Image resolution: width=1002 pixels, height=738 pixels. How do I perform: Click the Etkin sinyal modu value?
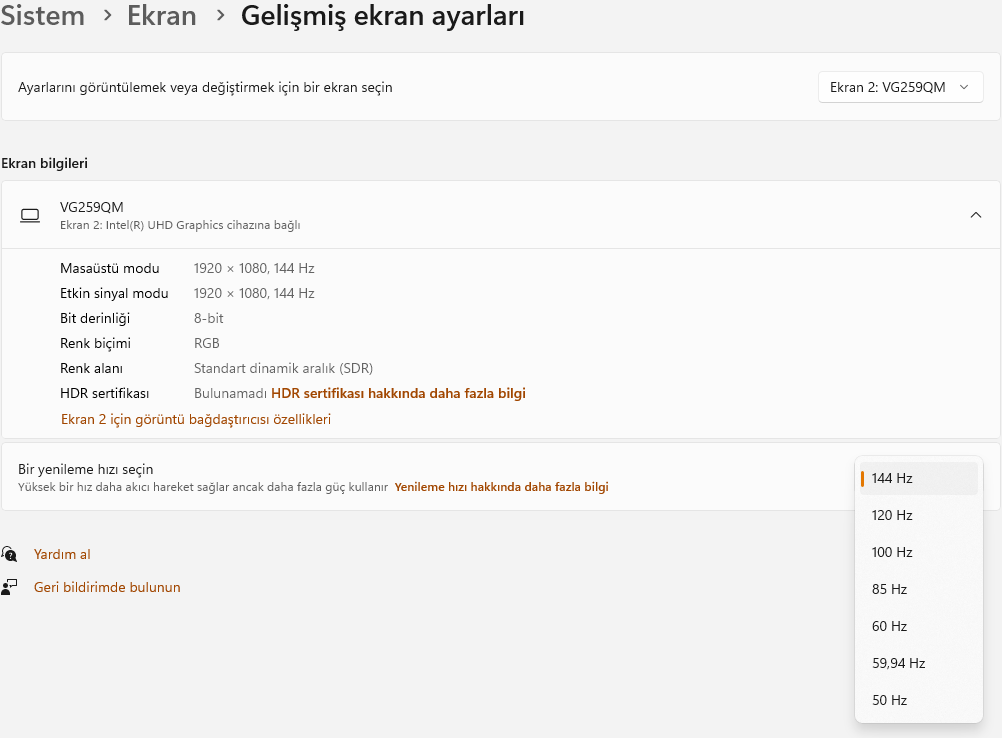click(x=254, y=293)
